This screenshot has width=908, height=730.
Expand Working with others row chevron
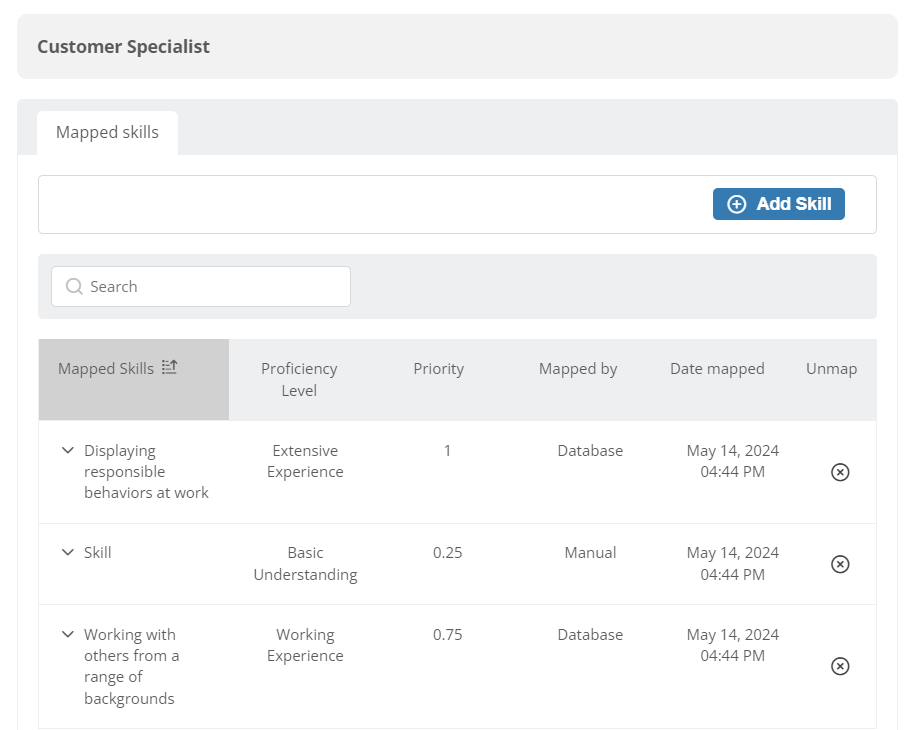click(68, 634)
